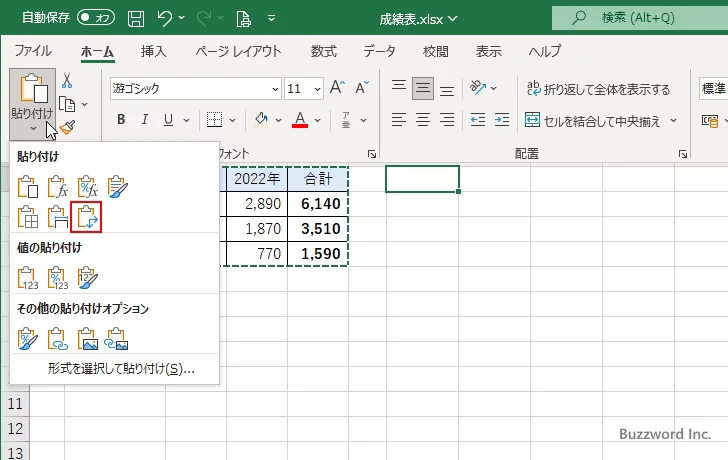Toggle middle vertical alignment
728x460 pixels.
click(423, 88)
